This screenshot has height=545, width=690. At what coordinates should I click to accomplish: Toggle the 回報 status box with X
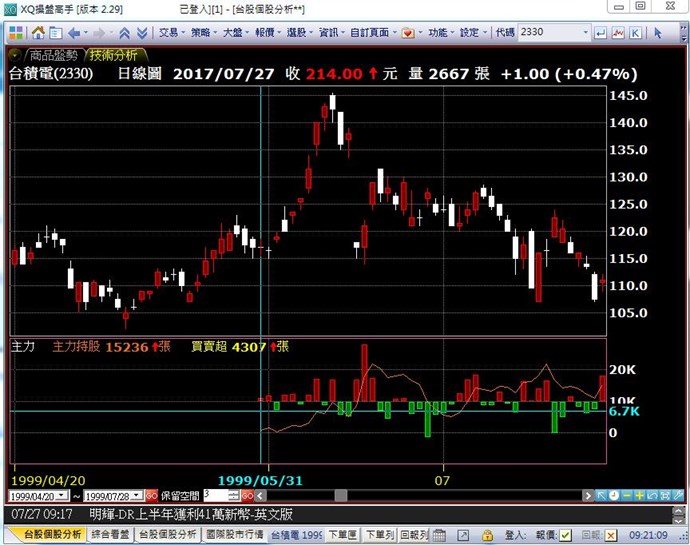tap(610, 535)
